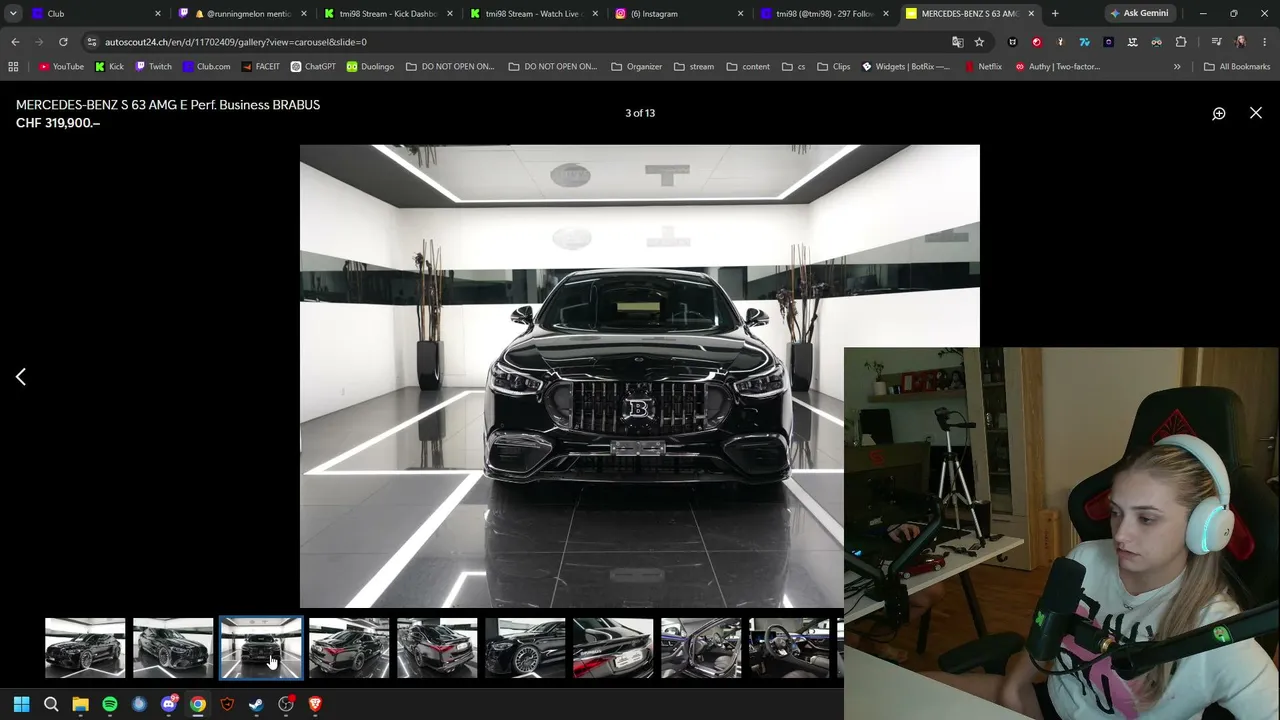Viewport: 1280px width, 720px height.
Task: Open the Brave browser from the taskbar
Action: (315, 704)
